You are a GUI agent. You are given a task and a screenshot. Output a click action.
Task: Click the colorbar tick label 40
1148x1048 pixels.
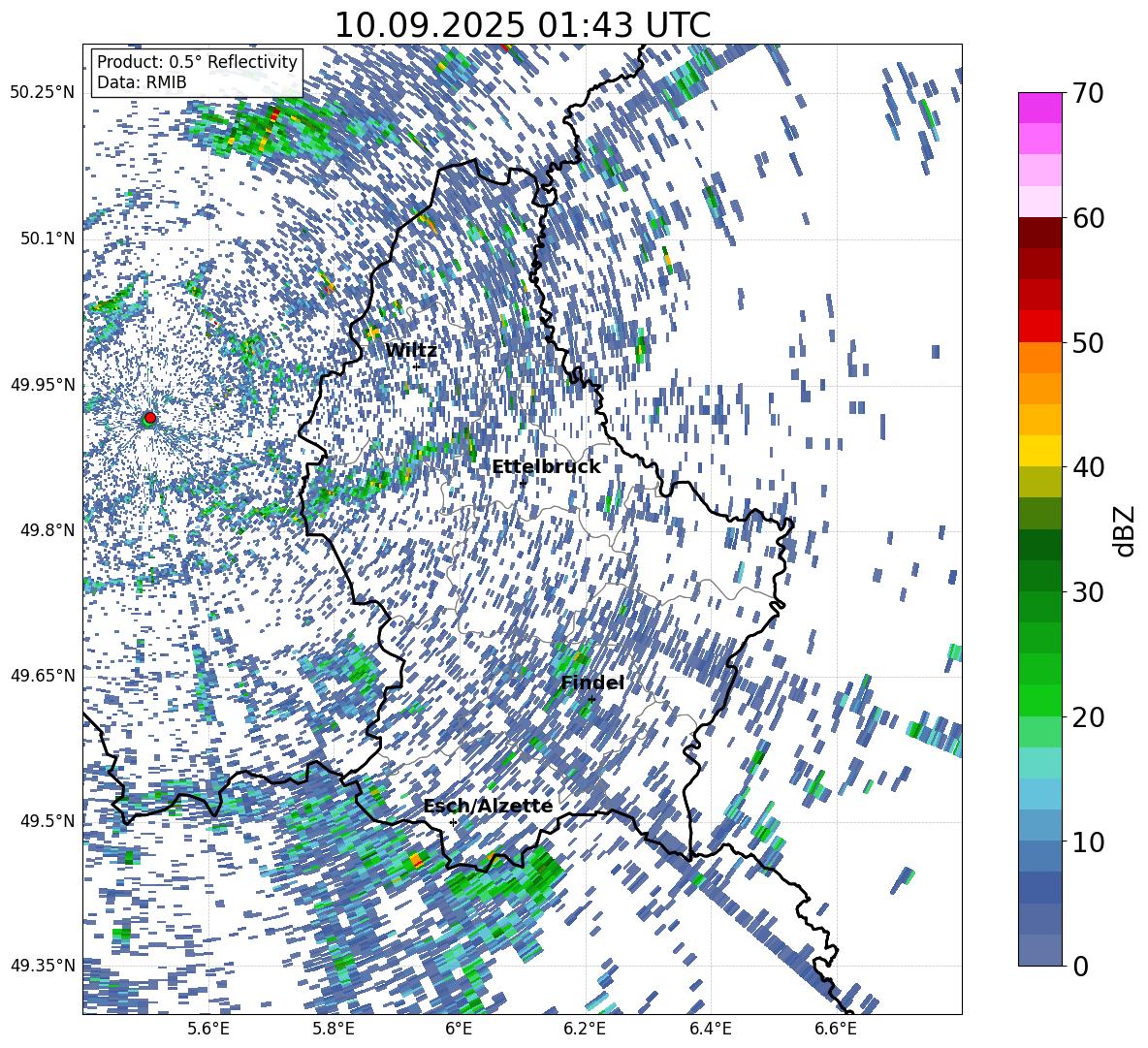point(1088,467)
